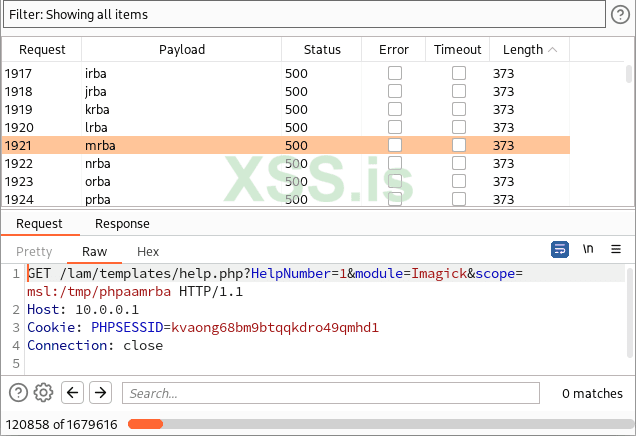Toggle Error checkbox for request 1917
Image resolution: width=636 pixels, height=436 pixels.
[x=395, y=73]
